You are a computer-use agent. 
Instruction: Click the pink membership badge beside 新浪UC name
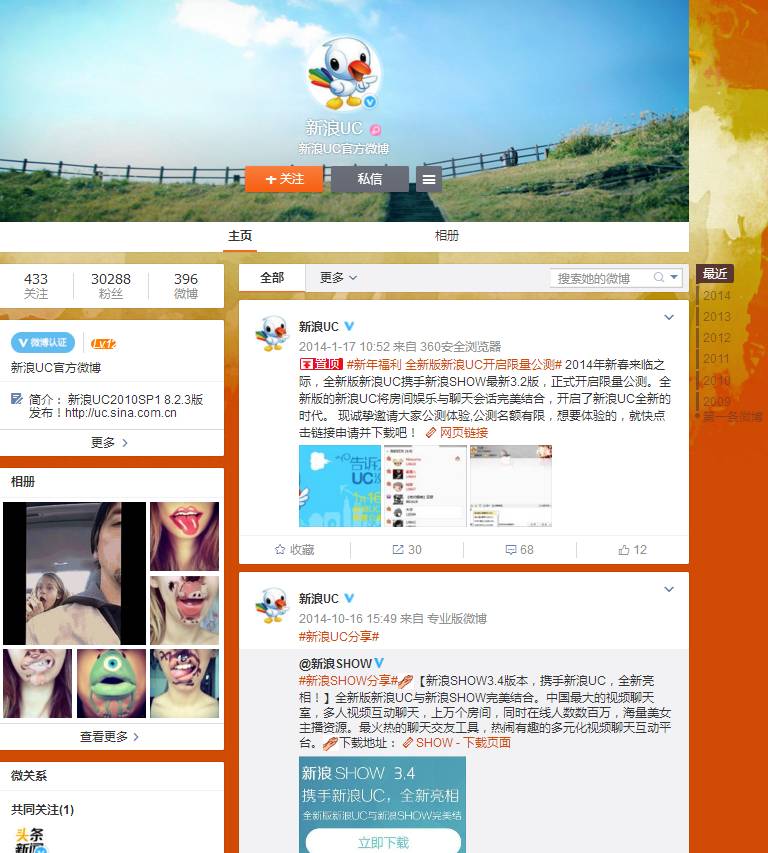(376, 129)
